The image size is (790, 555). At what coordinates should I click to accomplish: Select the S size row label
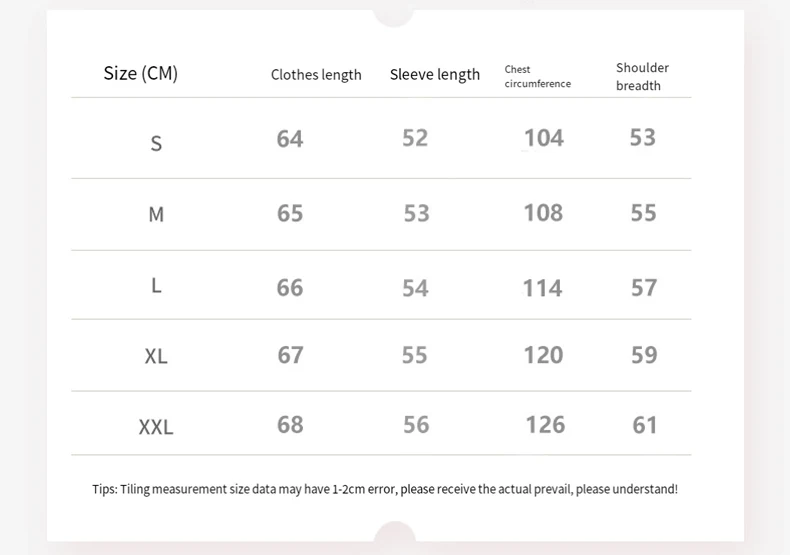pyautogui.click(x=156, y=143)
